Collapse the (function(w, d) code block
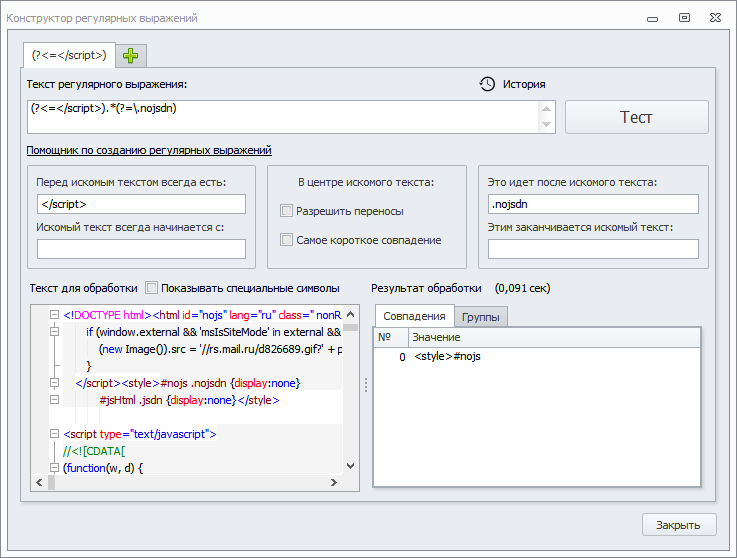This screenshot has width=737, height=558. pos(55,467)
